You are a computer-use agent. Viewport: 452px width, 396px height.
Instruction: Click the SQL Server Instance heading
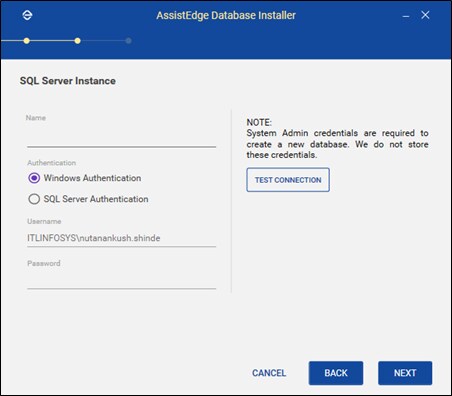(x=68, y=81)
